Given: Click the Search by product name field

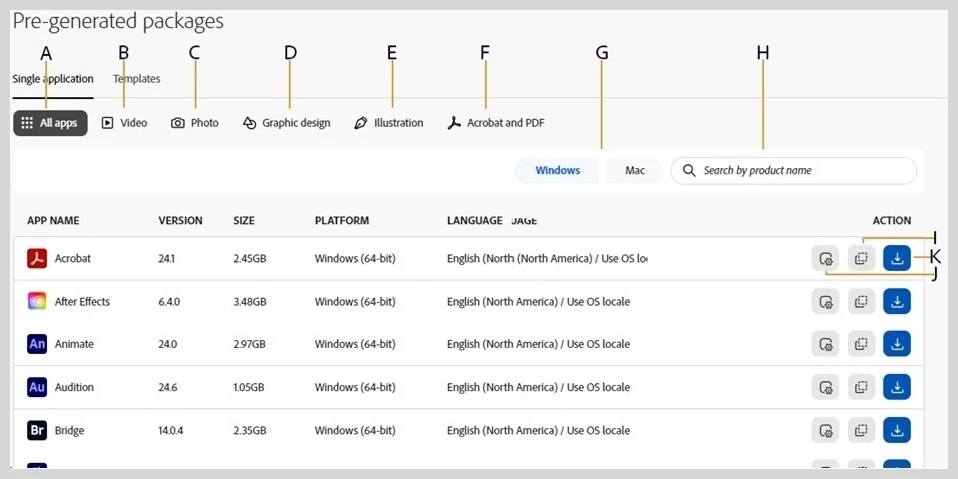Looking at the screenshot, I should [800, 170].
